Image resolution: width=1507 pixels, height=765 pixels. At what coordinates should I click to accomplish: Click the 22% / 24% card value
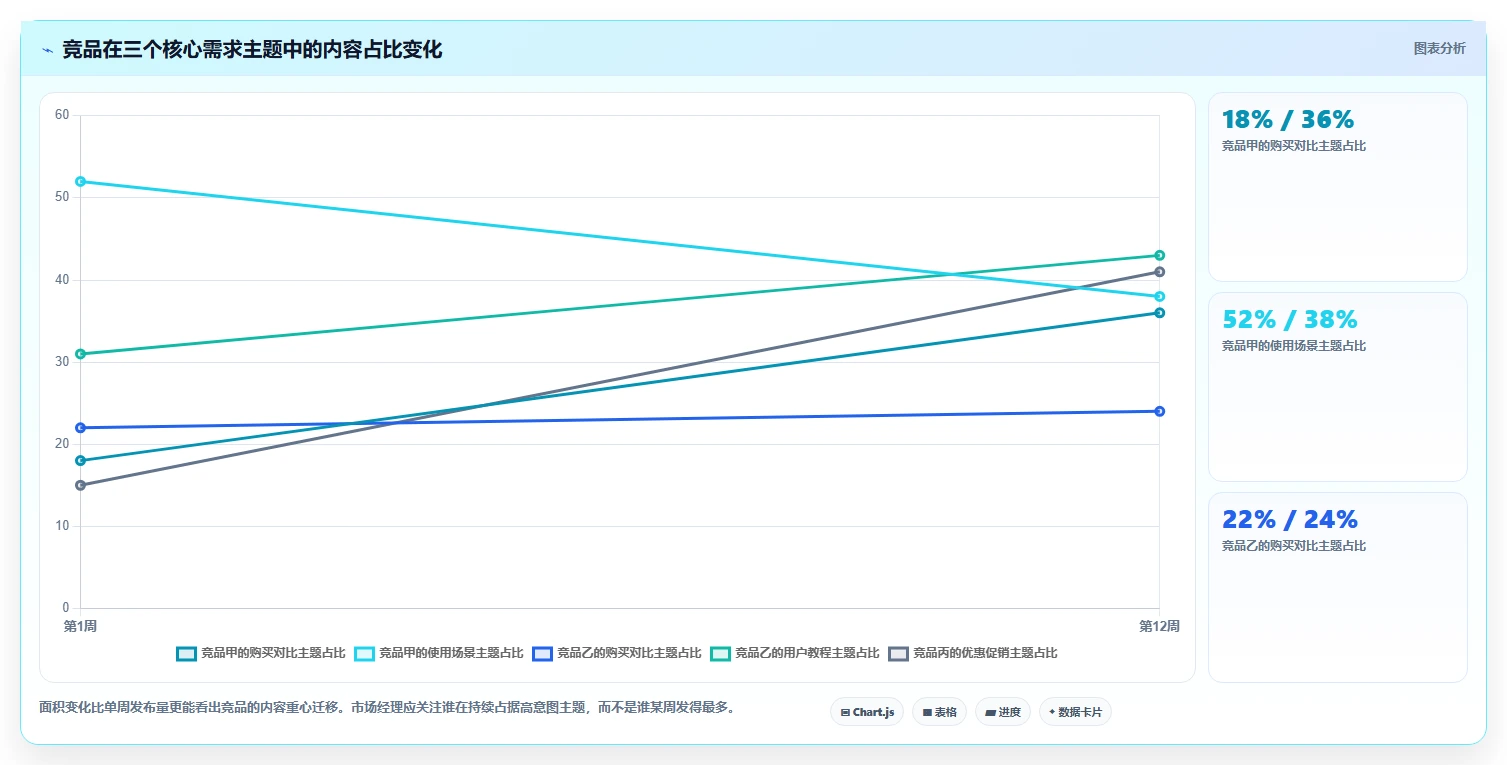click(x=1290, y=519)
